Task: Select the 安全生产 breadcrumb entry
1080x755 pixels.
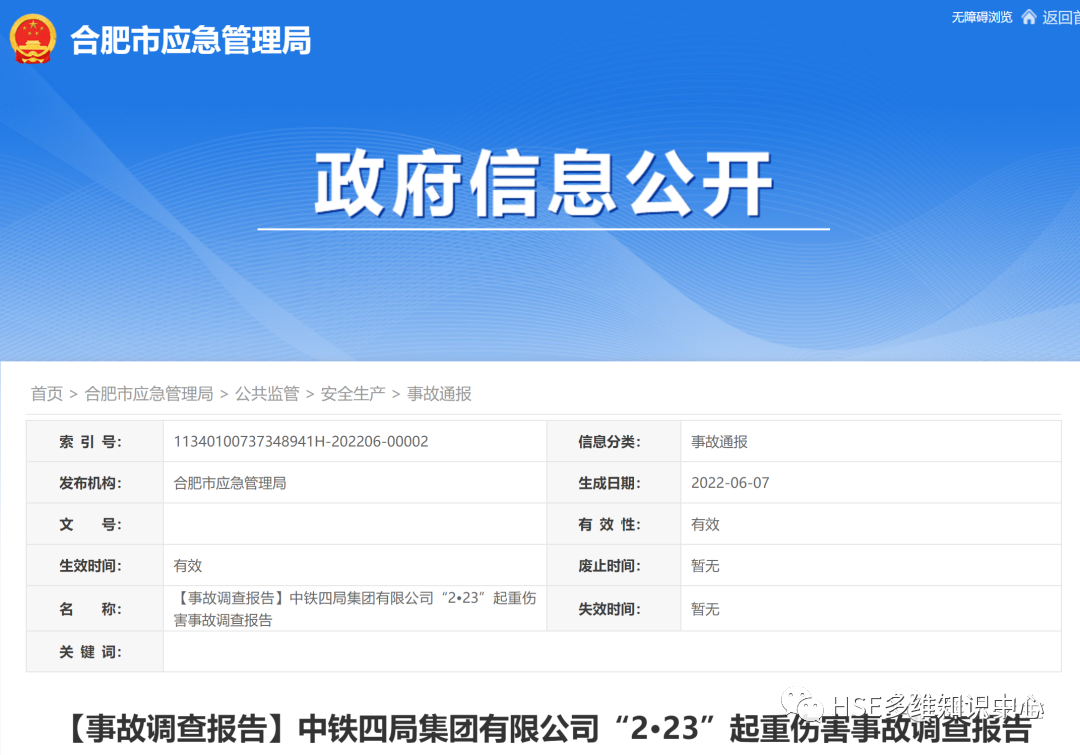Action: point(352,393)
